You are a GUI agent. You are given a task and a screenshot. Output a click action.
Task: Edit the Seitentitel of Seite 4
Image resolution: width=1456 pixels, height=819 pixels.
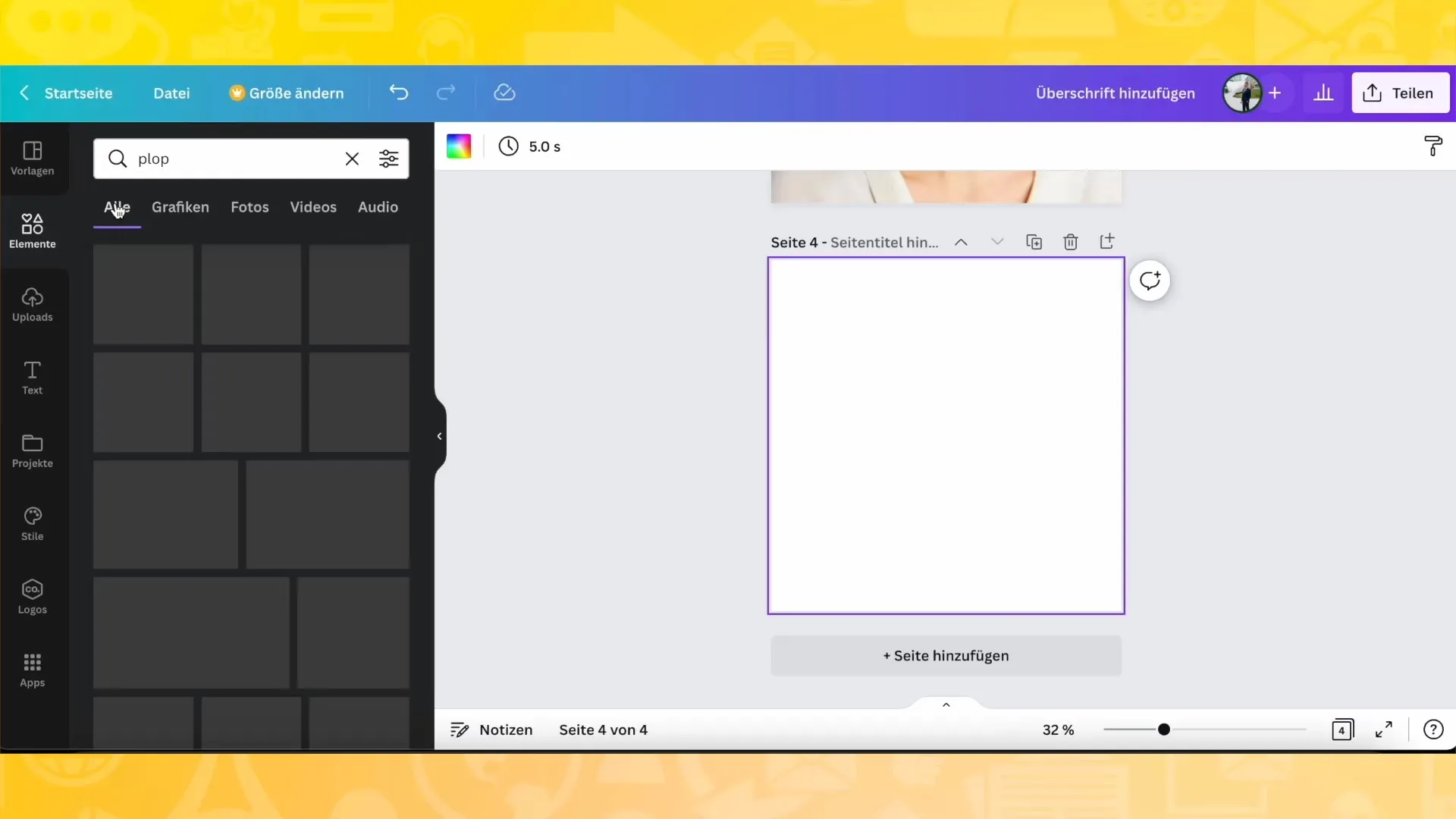click(x=884, y=243)
